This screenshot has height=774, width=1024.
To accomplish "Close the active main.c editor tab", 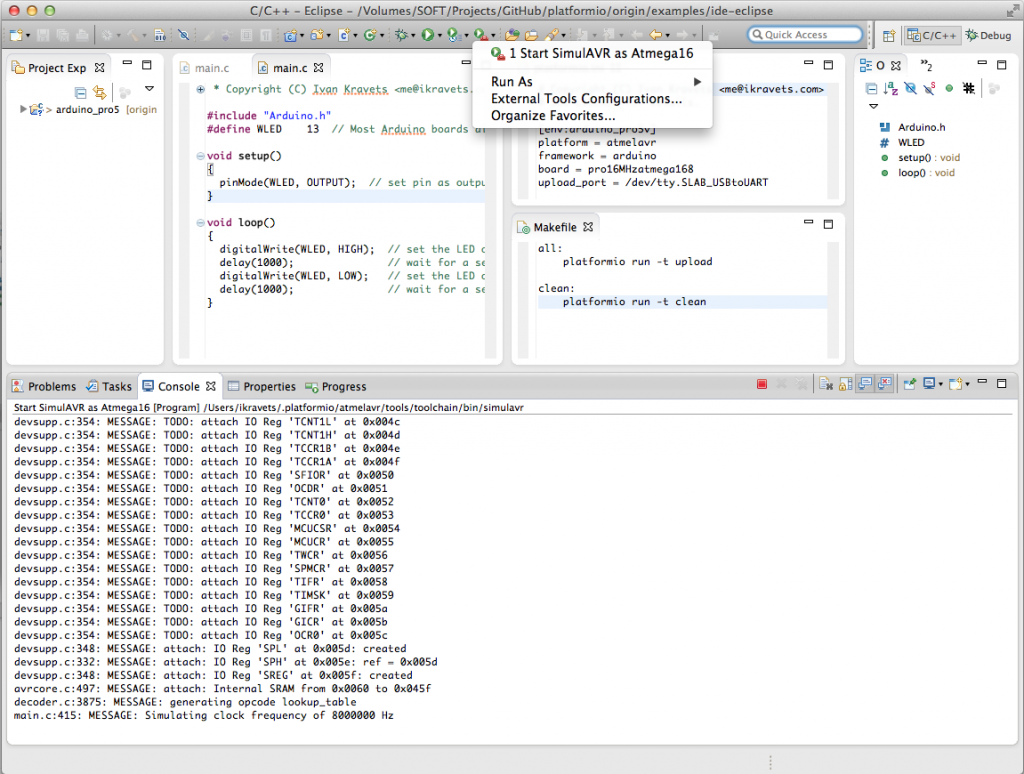I will pos(319,68).
